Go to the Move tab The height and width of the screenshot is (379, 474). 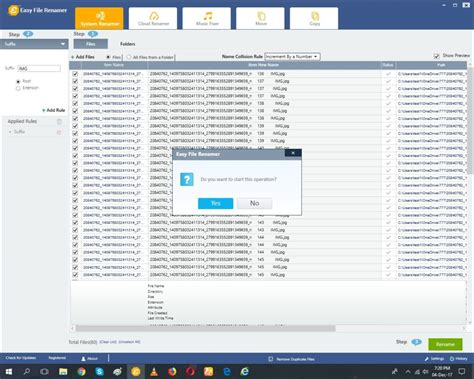click(260, 19)
